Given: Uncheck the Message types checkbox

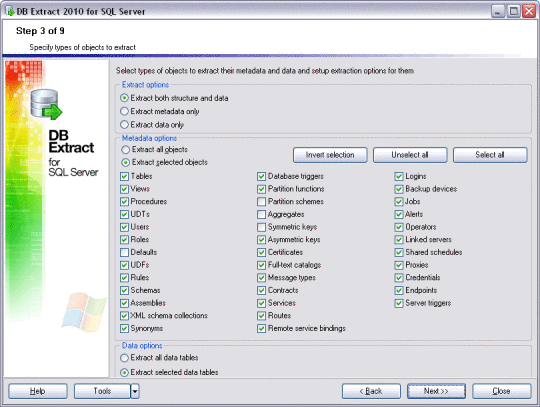Looking at the screenshot, I should click(x=261, y=278).
